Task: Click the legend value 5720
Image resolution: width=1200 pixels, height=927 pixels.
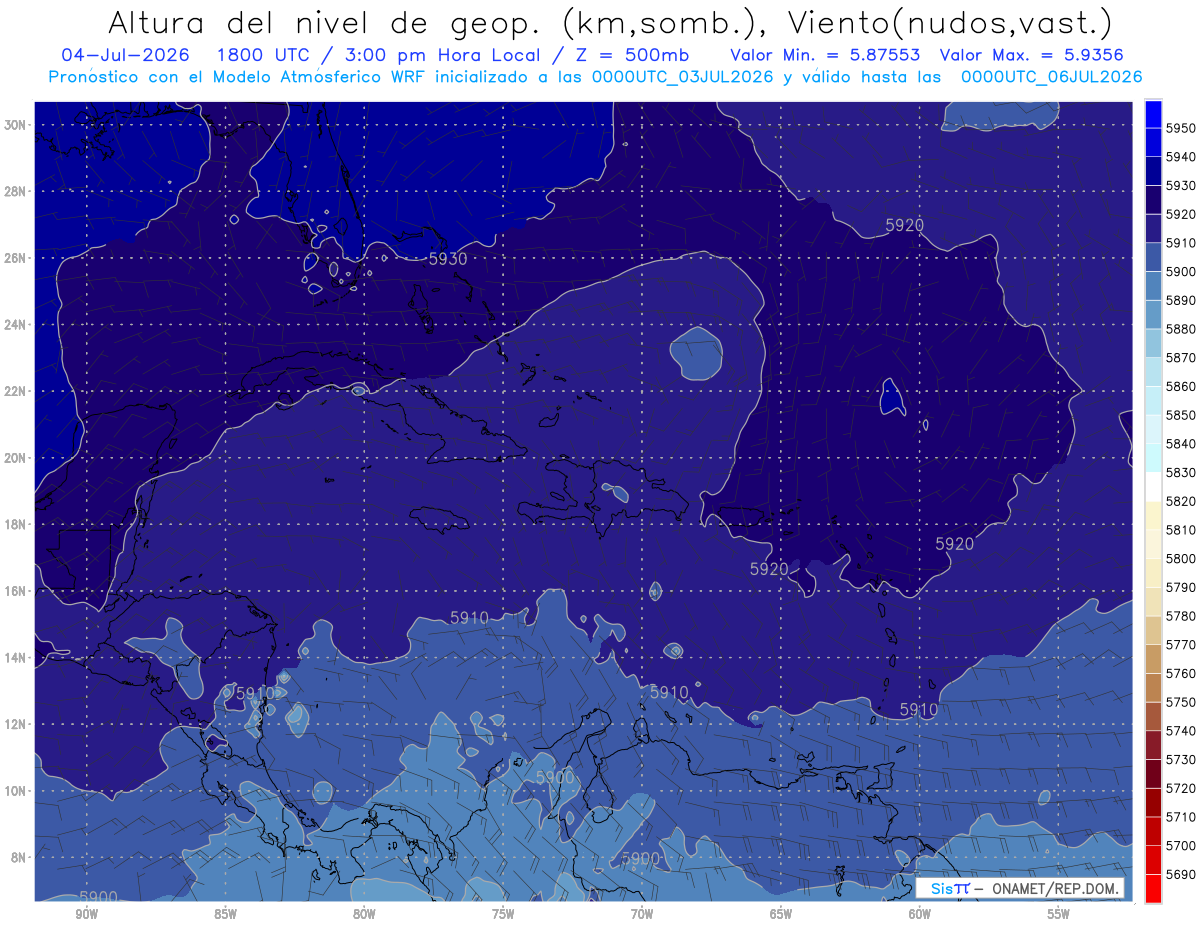Action: point(1181,788)
